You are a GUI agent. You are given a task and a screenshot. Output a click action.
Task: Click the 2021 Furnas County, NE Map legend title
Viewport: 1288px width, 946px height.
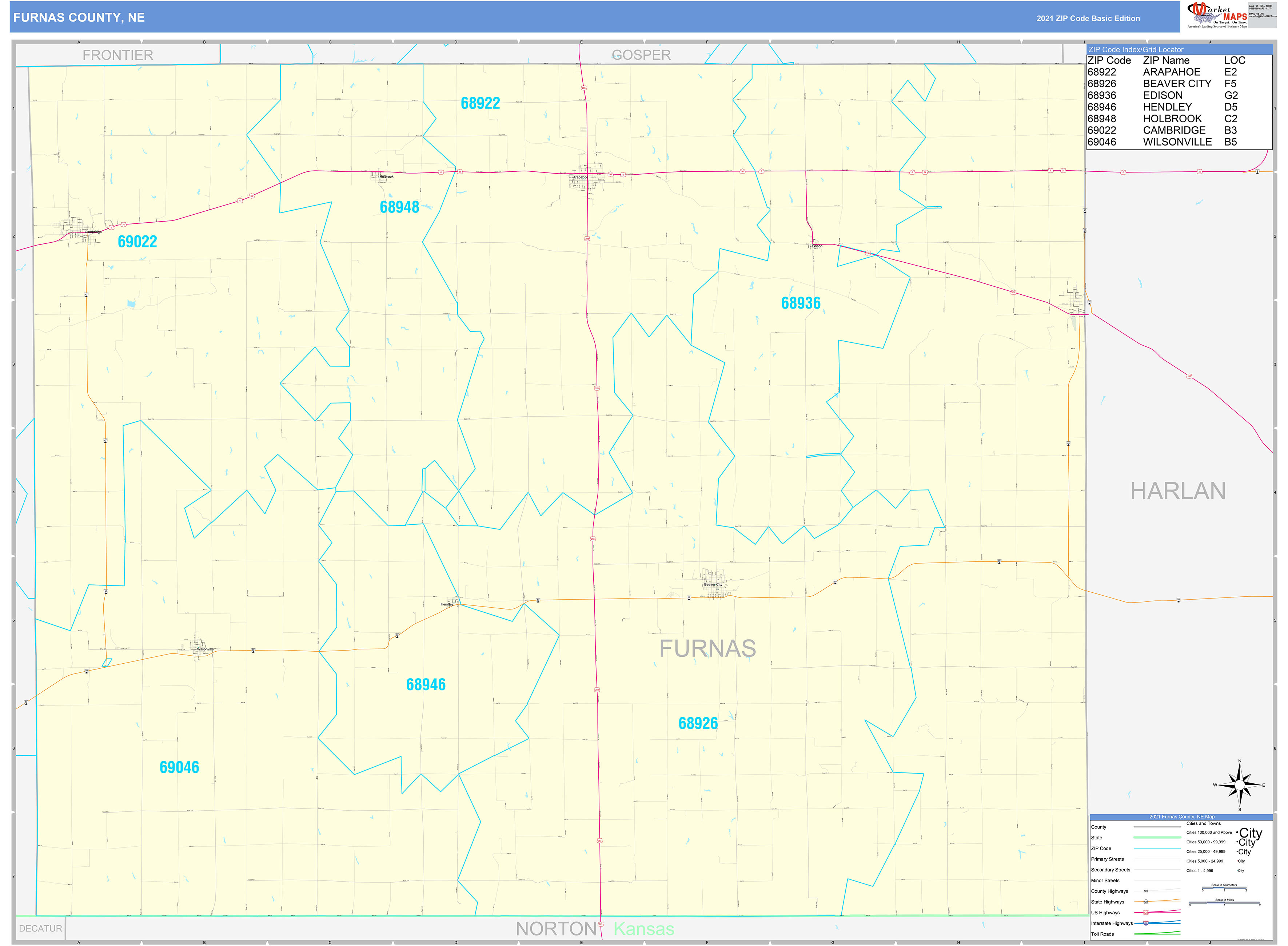[x=1182, y=816]
